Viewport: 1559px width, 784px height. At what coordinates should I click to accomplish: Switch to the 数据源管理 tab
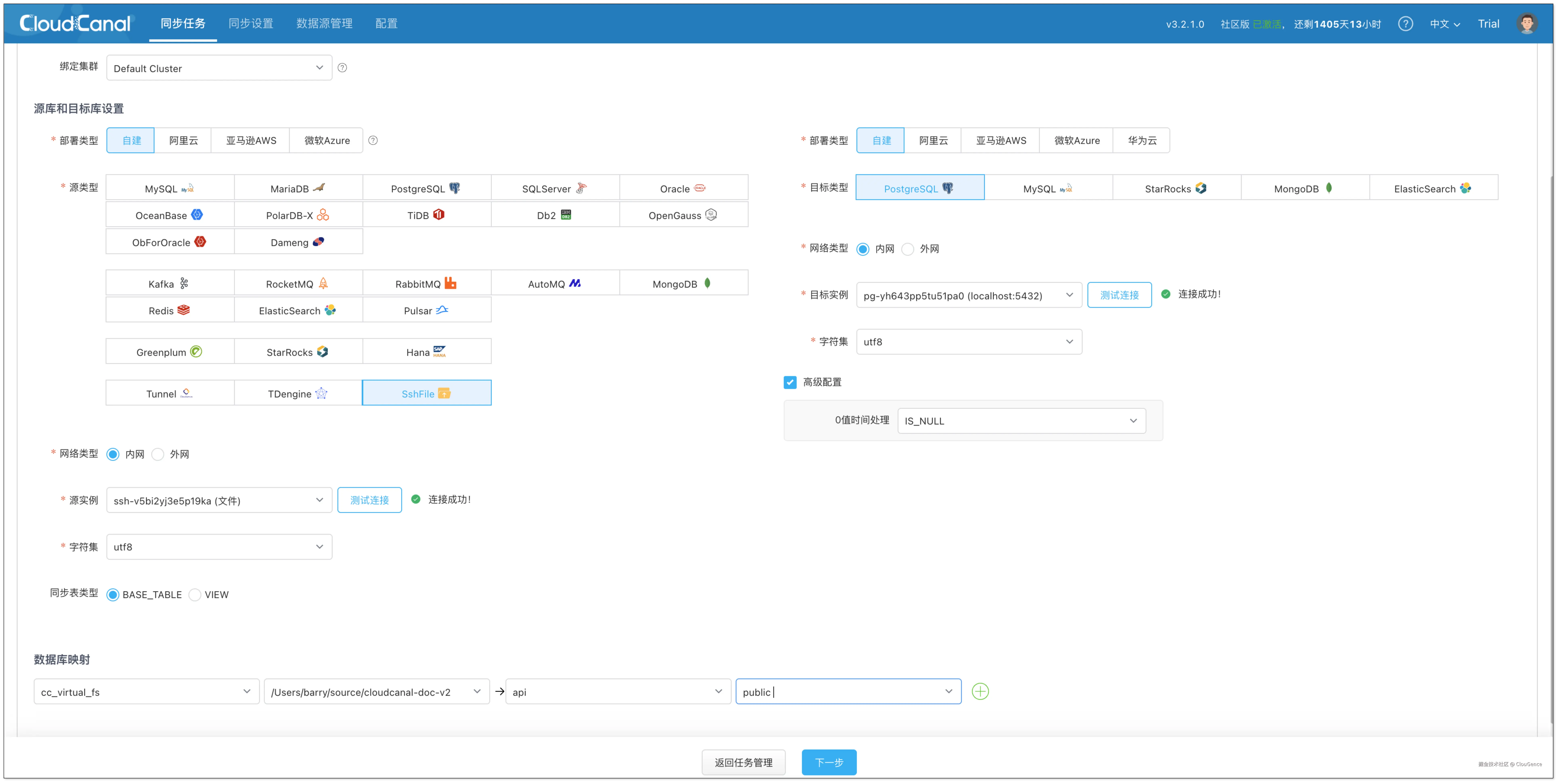324,24
